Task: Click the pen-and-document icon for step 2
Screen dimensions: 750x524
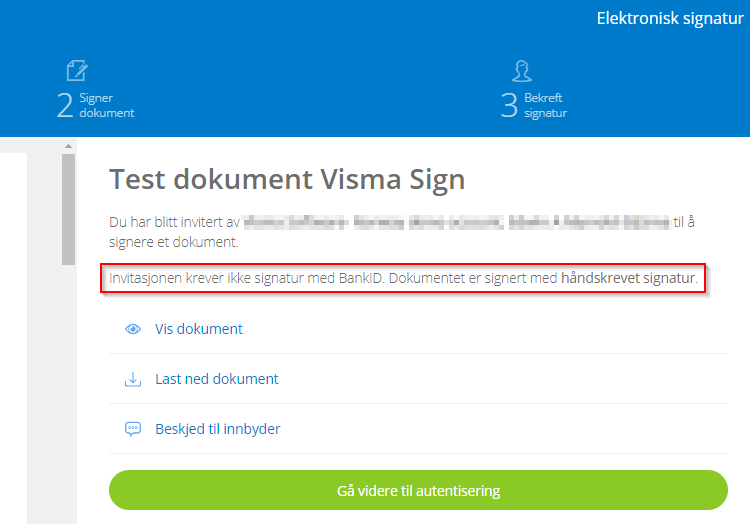Action: (x=77, y=70)
